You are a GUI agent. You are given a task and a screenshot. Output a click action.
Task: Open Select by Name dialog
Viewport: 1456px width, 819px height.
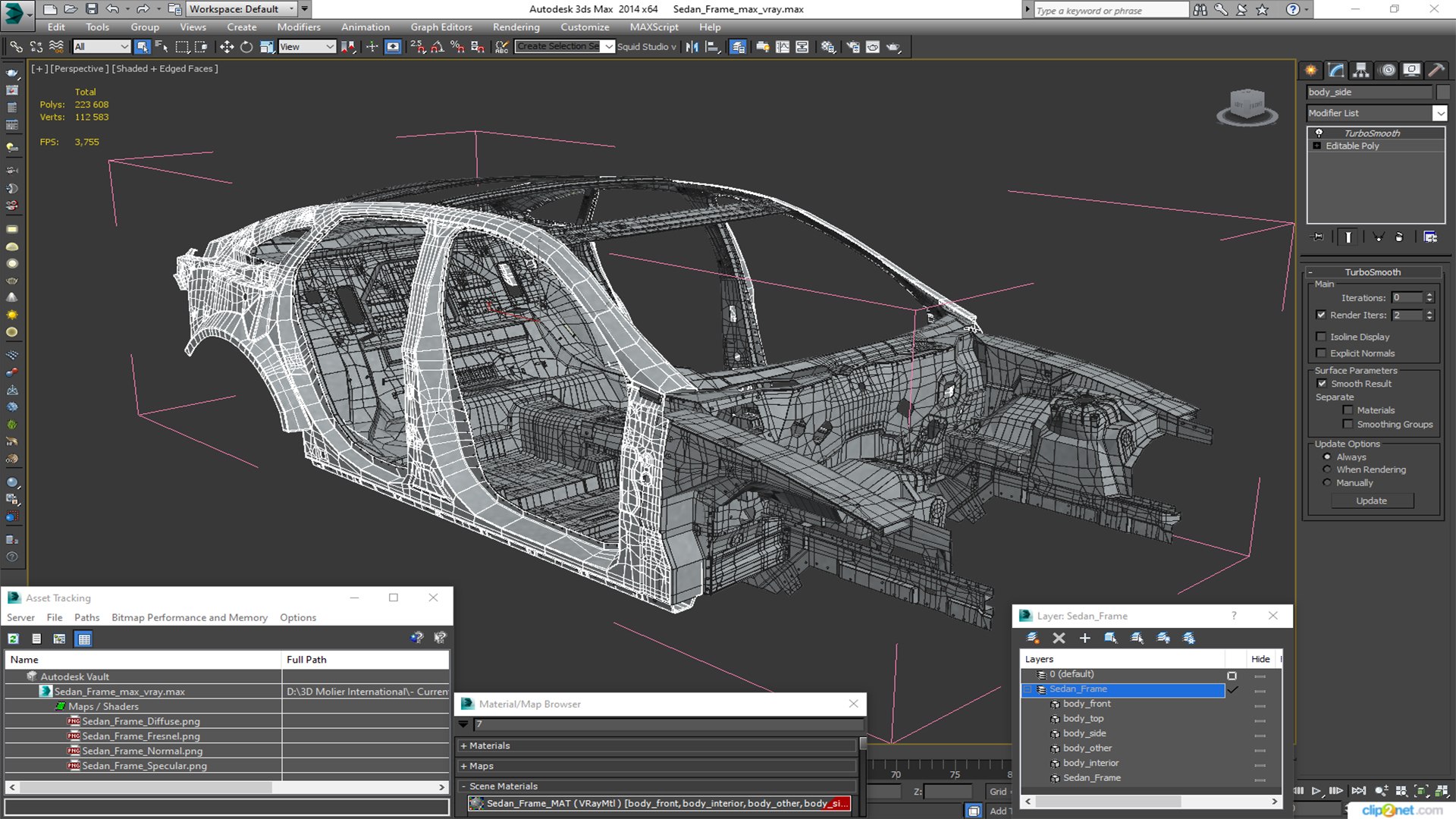coord(162,47)
